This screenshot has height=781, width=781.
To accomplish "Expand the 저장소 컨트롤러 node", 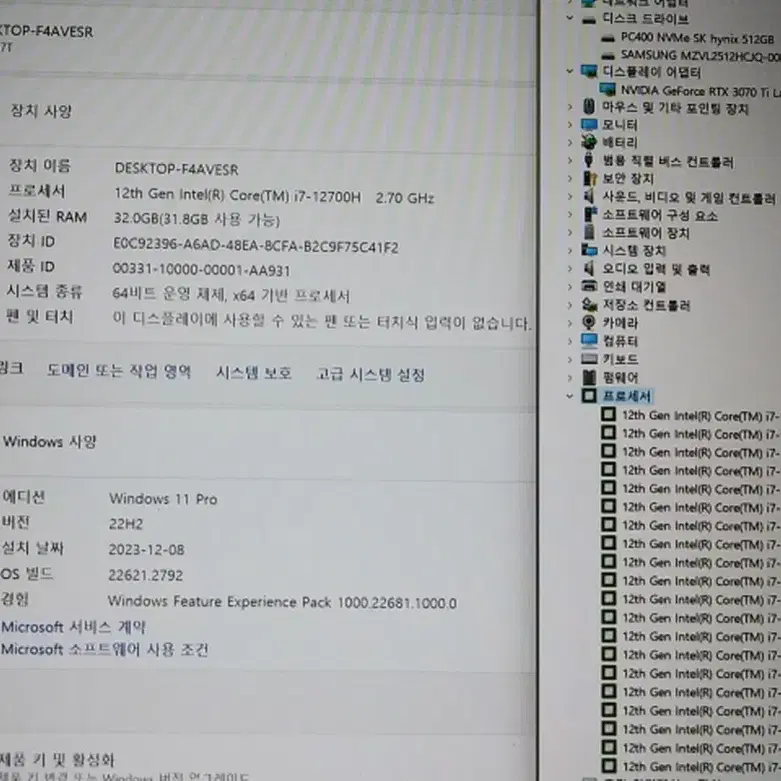I will [x=570, y=305].
